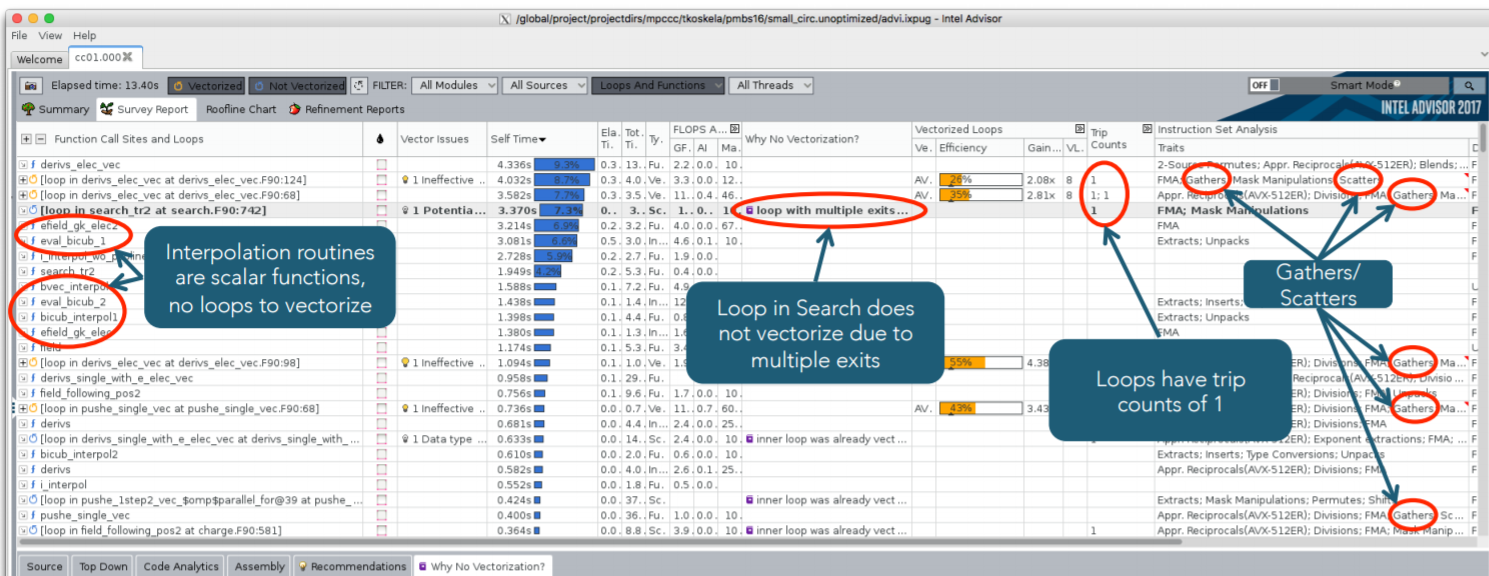Tick checkbox for loop at derivs_elec_vec.F90:124

(x=381, y=180)
